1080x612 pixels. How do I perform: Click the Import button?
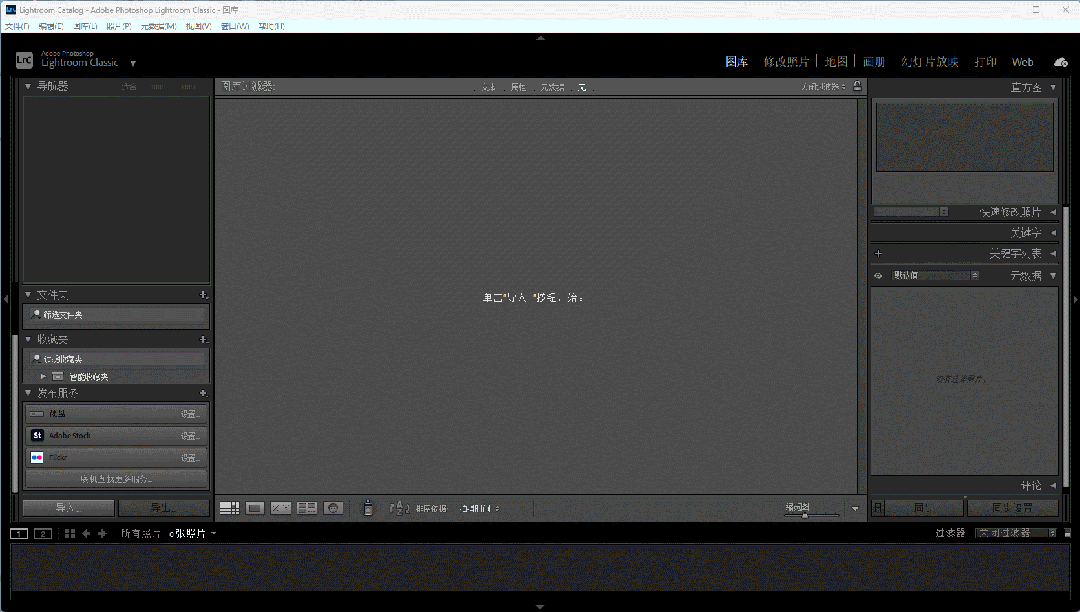coord(68,508)
